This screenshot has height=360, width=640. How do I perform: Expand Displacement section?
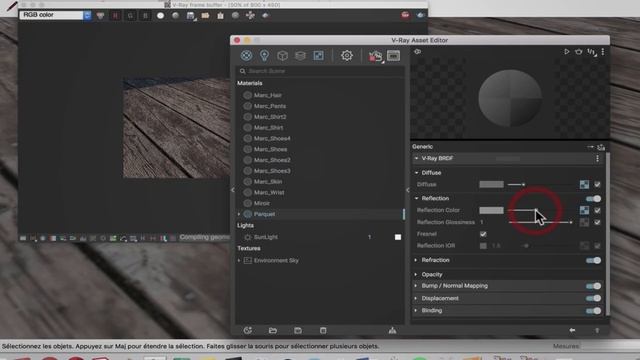[416, 298]
